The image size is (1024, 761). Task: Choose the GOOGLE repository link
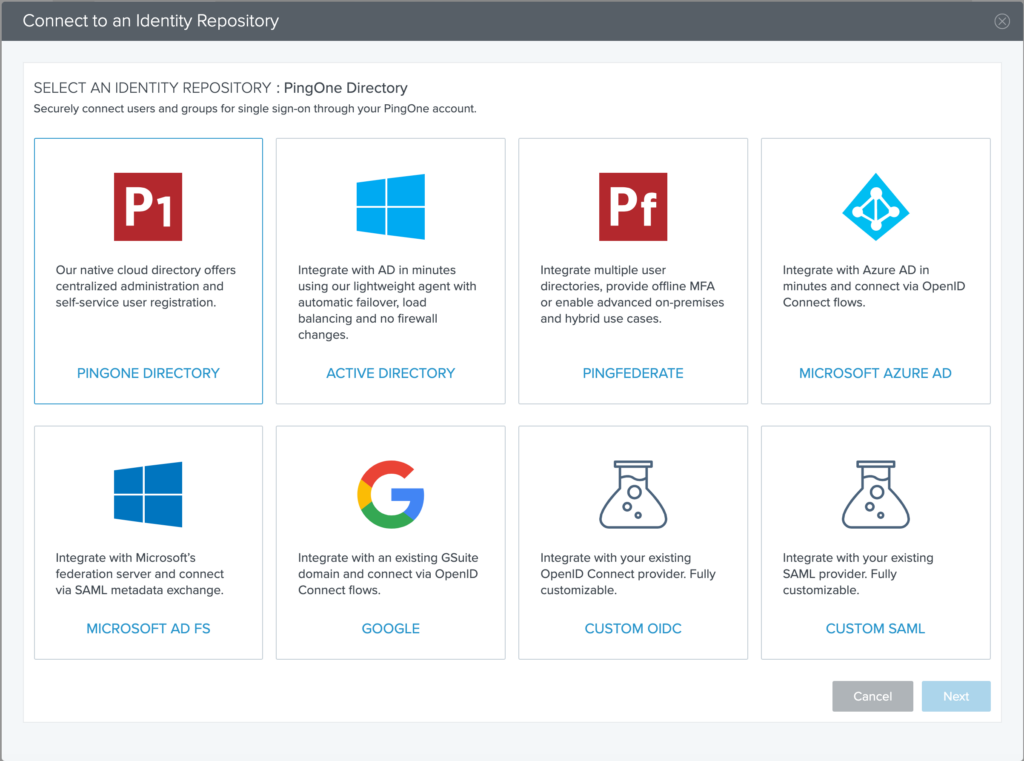click(x=390, y=628)
